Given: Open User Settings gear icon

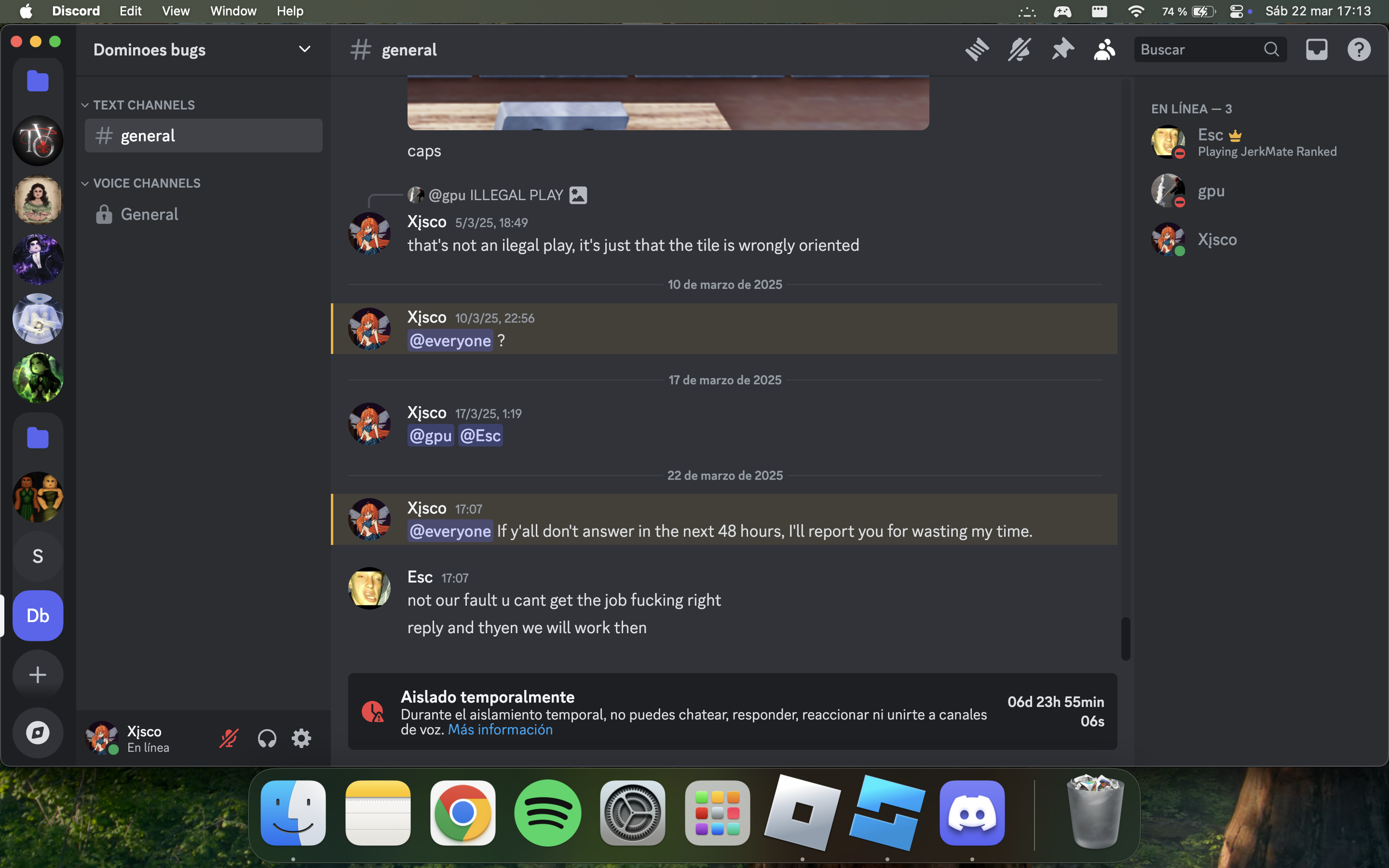Looking at the screenshot, I should click(301, 738).
